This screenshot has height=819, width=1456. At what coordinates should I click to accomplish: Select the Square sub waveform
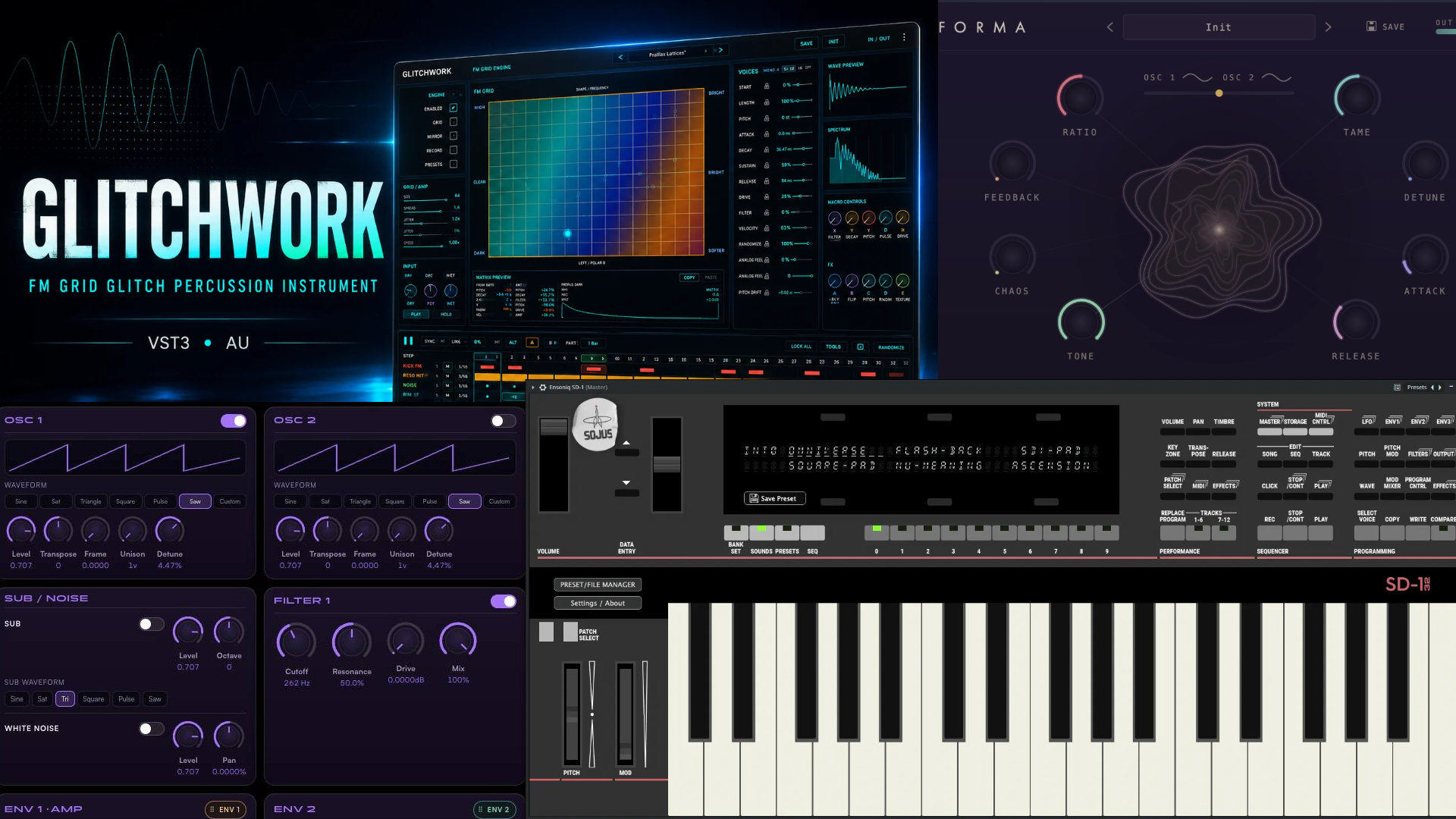point(93,699)
